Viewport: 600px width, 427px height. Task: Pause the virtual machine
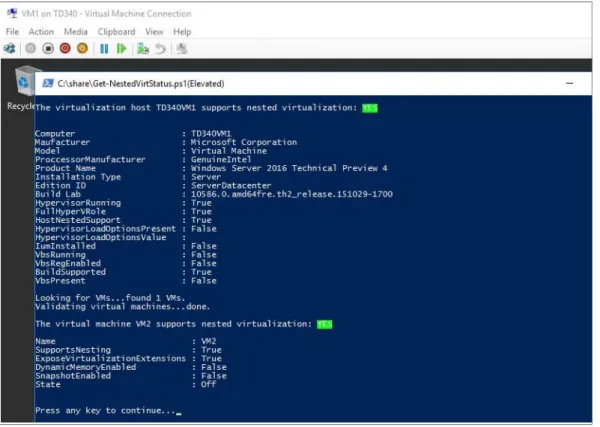(x=104, y=49)
